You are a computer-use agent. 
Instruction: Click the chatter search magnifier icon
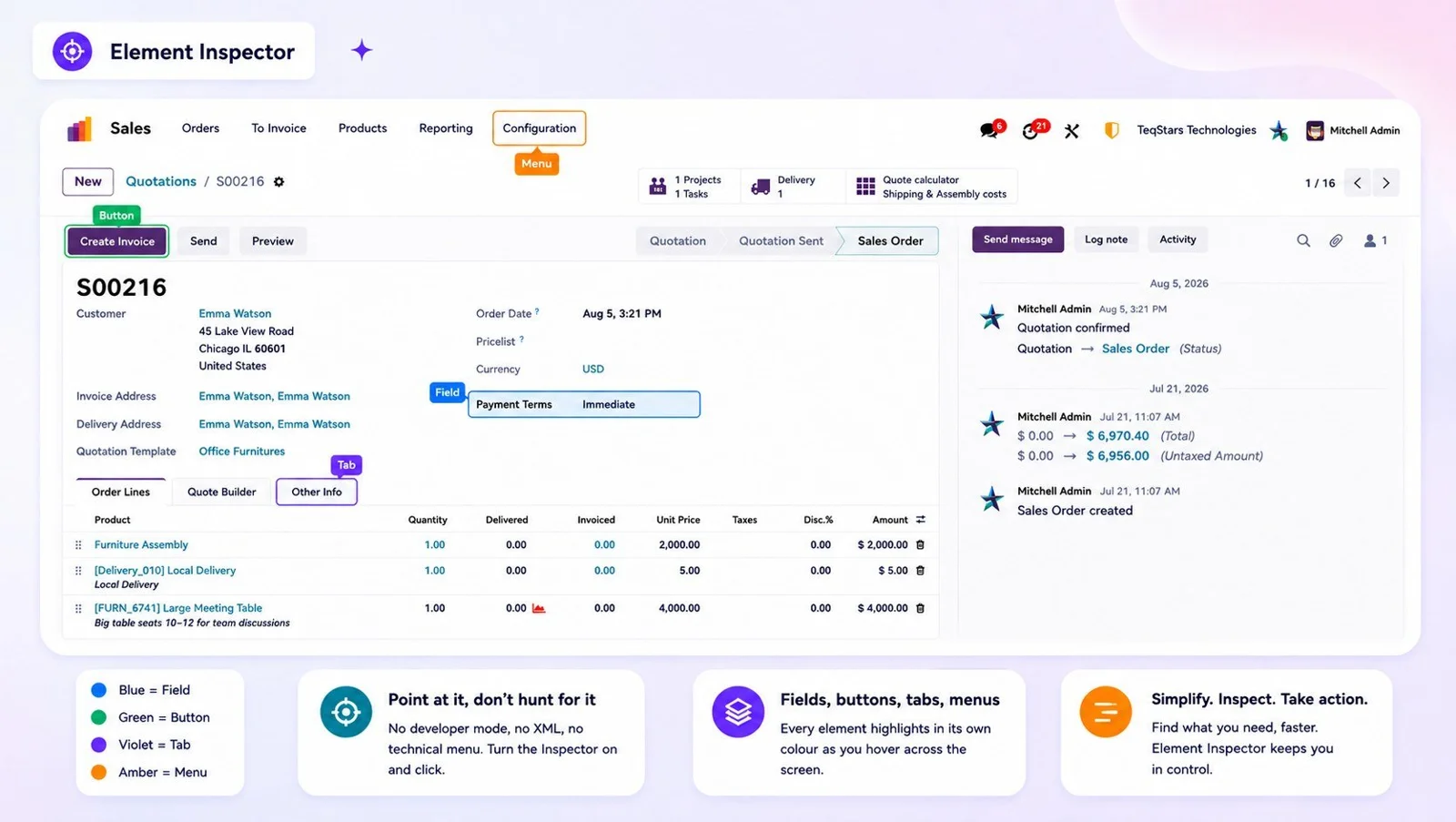(x=1303, y=240)
